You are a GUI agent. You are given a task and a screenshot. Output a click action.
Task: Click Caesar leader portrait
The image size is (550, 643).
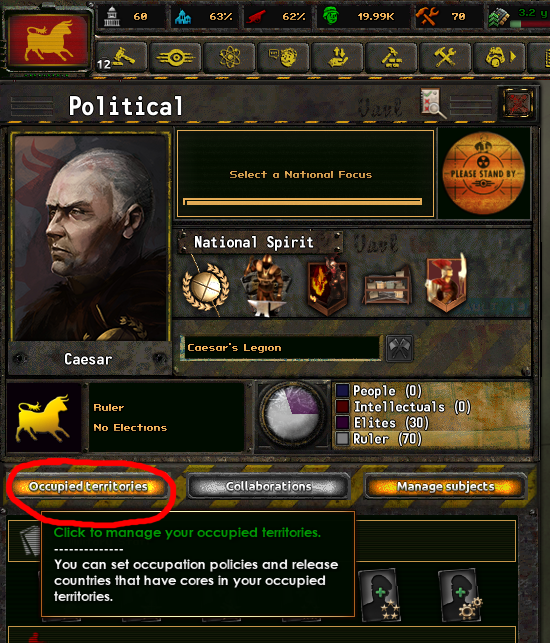pos(90,237)
